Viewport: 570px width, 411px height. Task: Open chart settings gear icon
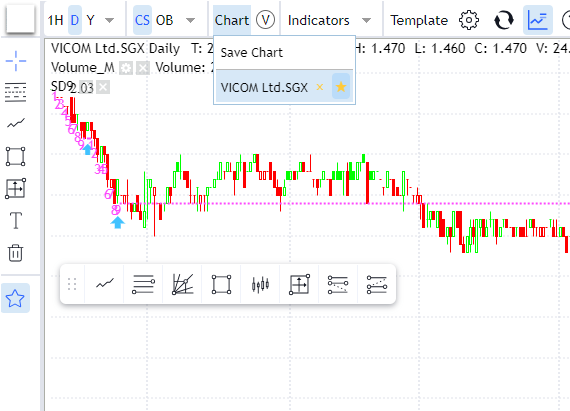469,20
